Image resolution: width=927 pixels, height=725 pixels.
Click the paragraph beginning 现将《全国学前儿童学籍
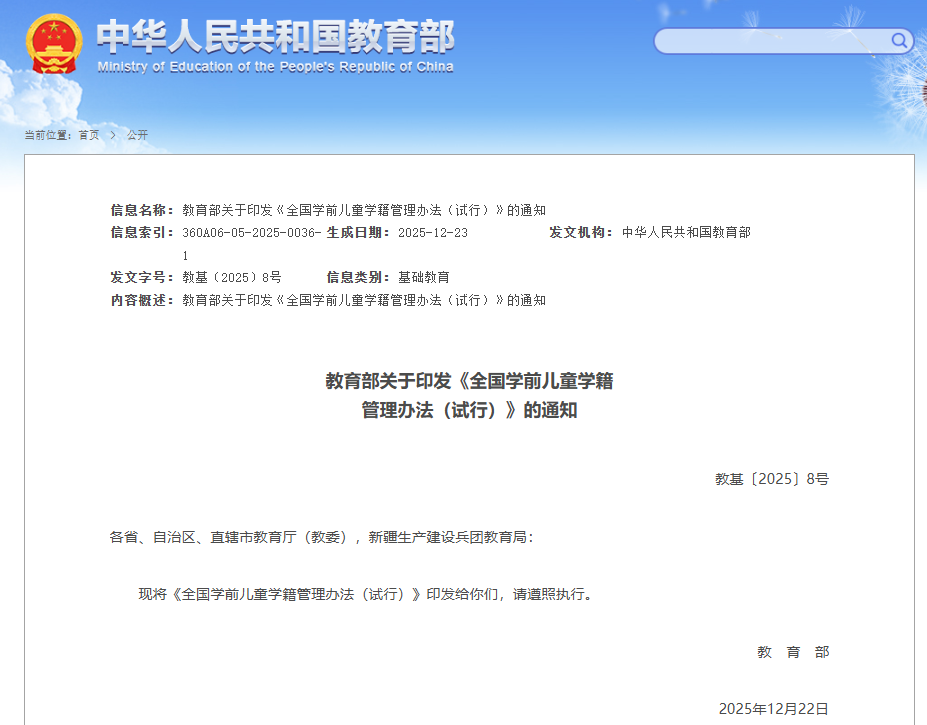(x=366, y=594)
